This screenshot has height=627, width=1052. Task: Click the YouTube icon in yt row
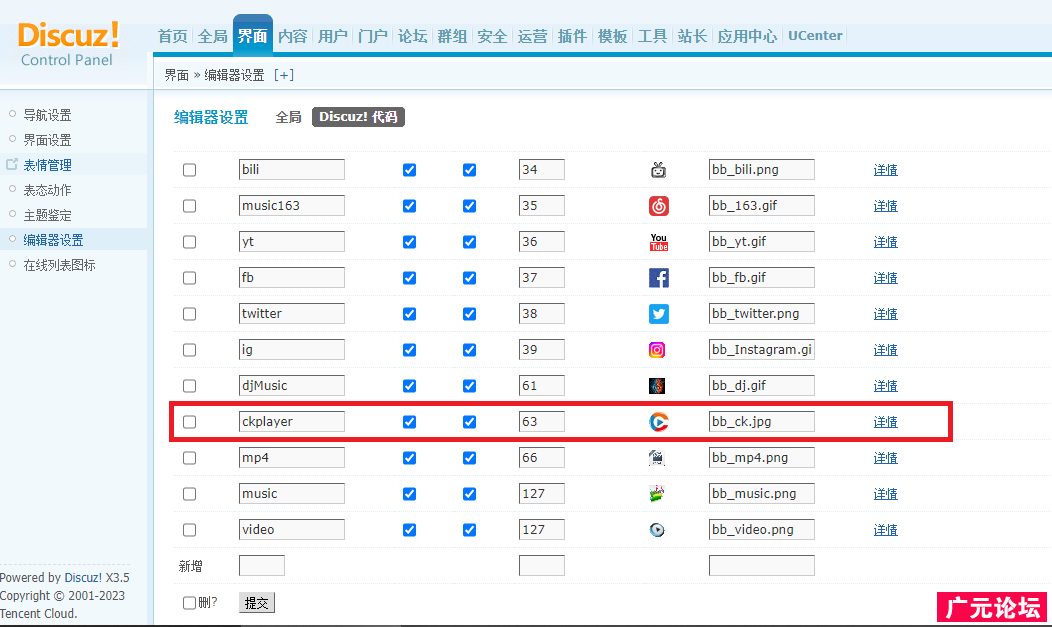[658, 242]
